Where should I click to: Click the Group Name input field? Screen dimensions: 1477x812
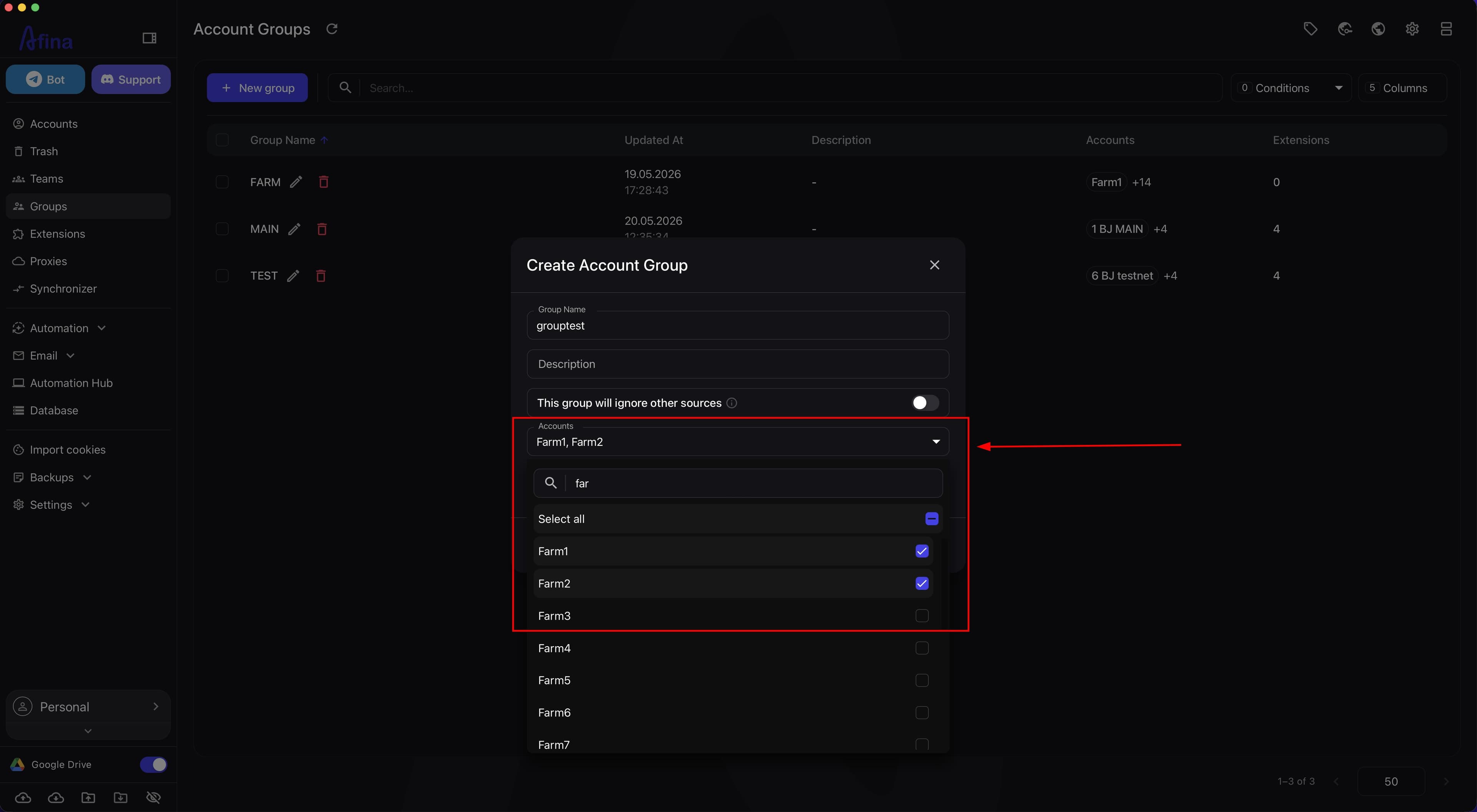pyautogui.click(x=738, y=325)
